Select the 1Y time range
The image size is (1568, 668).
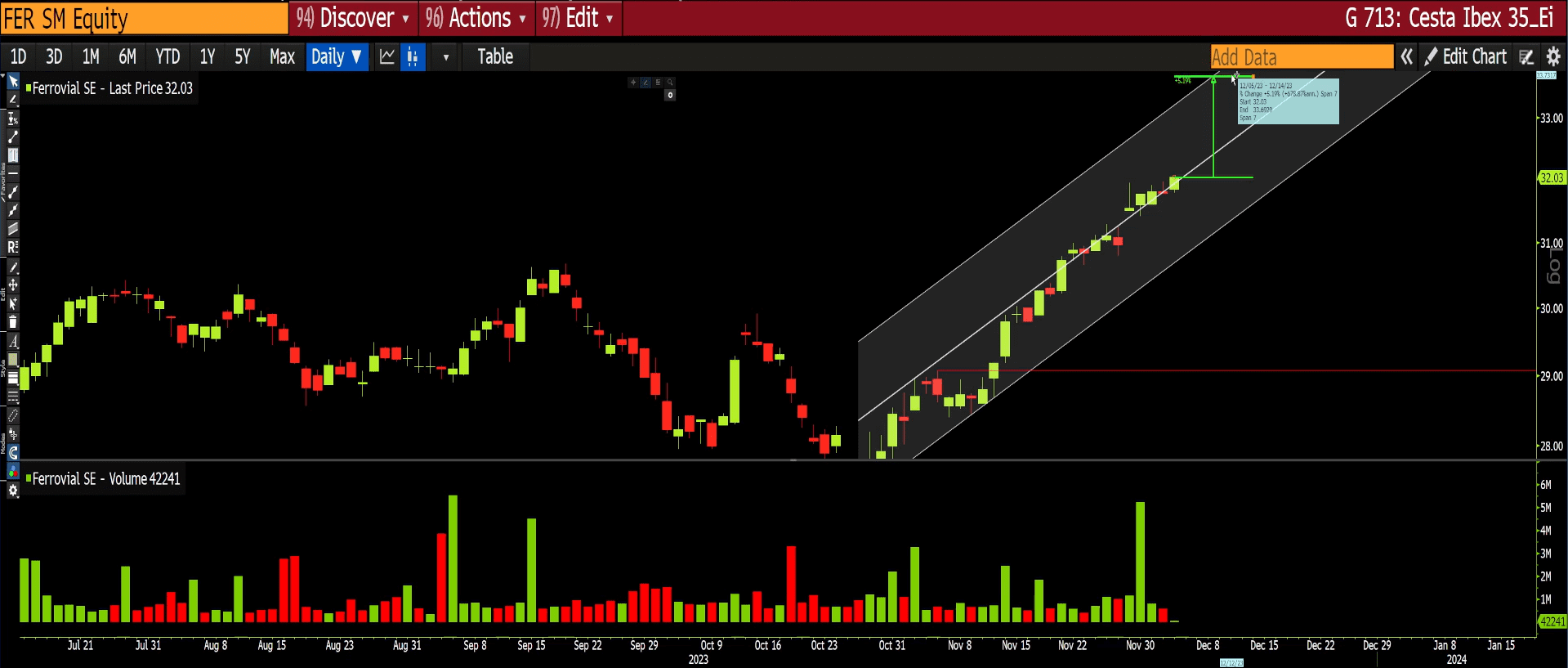208,56
